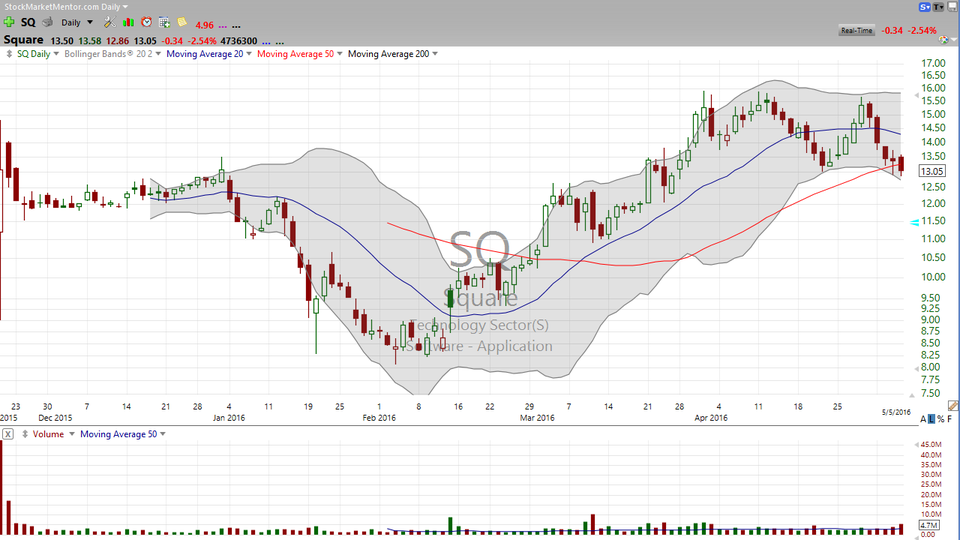Open the Daily timeframe dropdown

point(76,22)
